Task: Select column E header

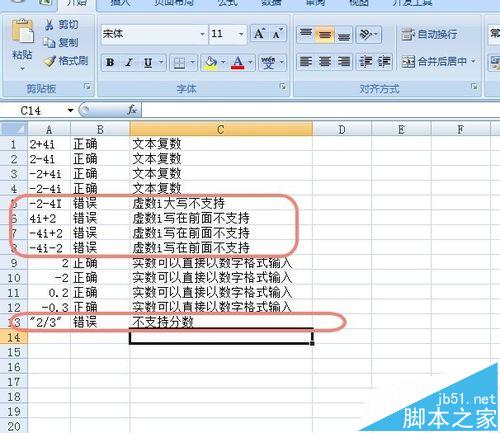Action: 401,129
